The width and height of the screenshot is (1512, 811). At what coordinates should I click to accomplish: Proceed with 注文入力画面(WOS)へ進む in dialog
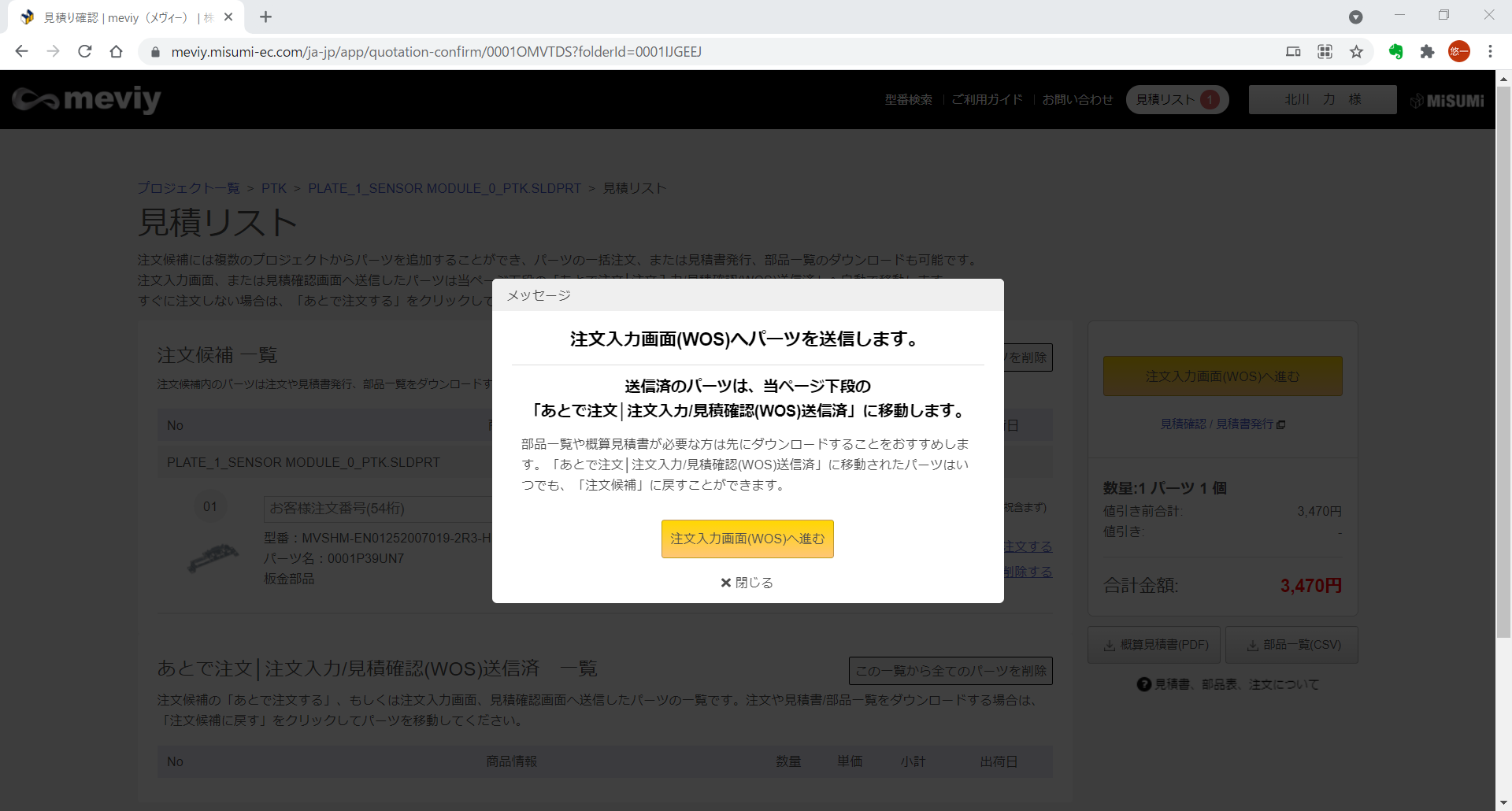(x=747, y=539)
